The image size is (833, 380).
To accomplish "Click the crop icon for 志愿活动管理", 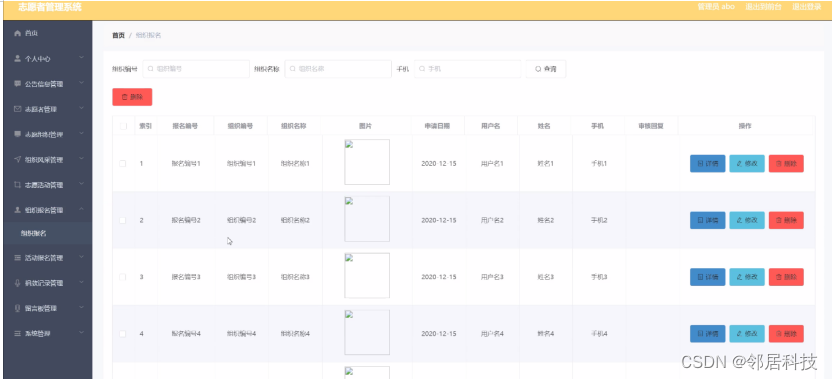I will [x=17, y=185].
